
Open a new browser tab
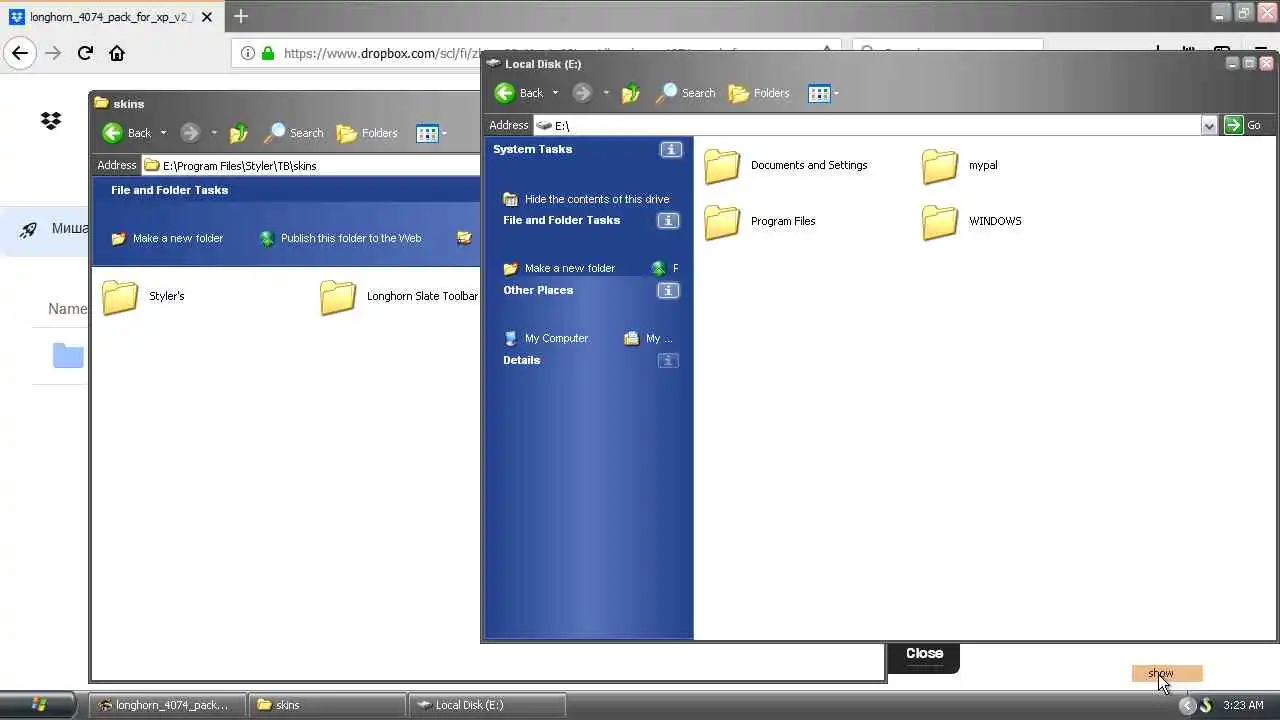[x=240, y=17]
